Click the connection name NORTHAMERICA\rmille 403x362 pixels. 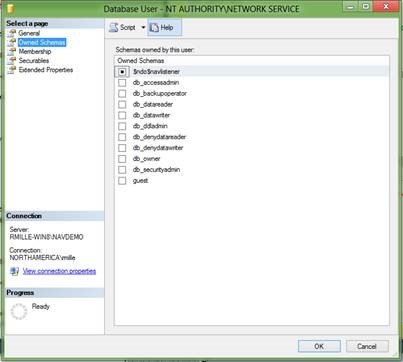(x=42, y=258)
